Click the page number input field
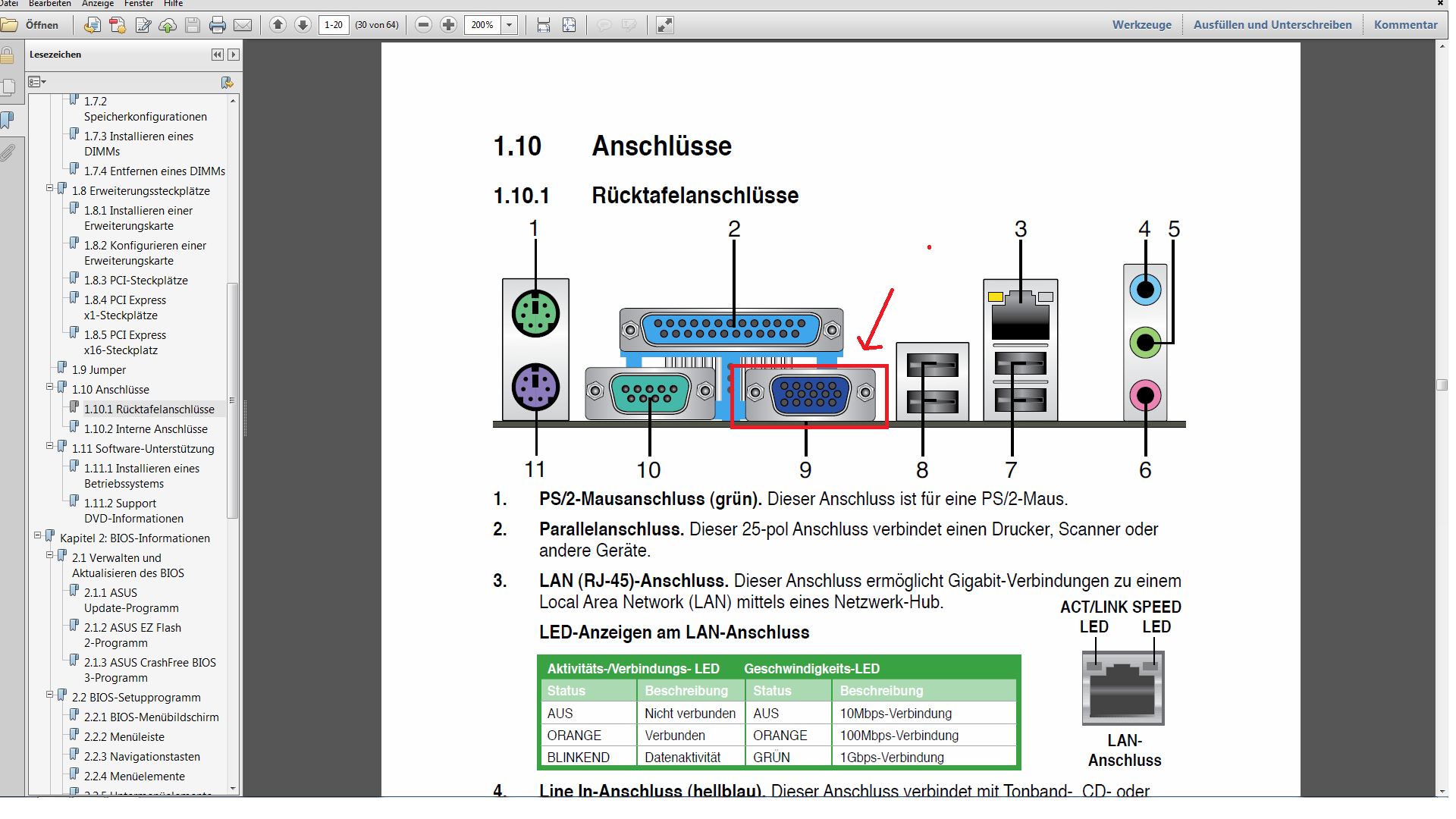The width and height of the screenshot is (1456, 819). tap(334, 25)
